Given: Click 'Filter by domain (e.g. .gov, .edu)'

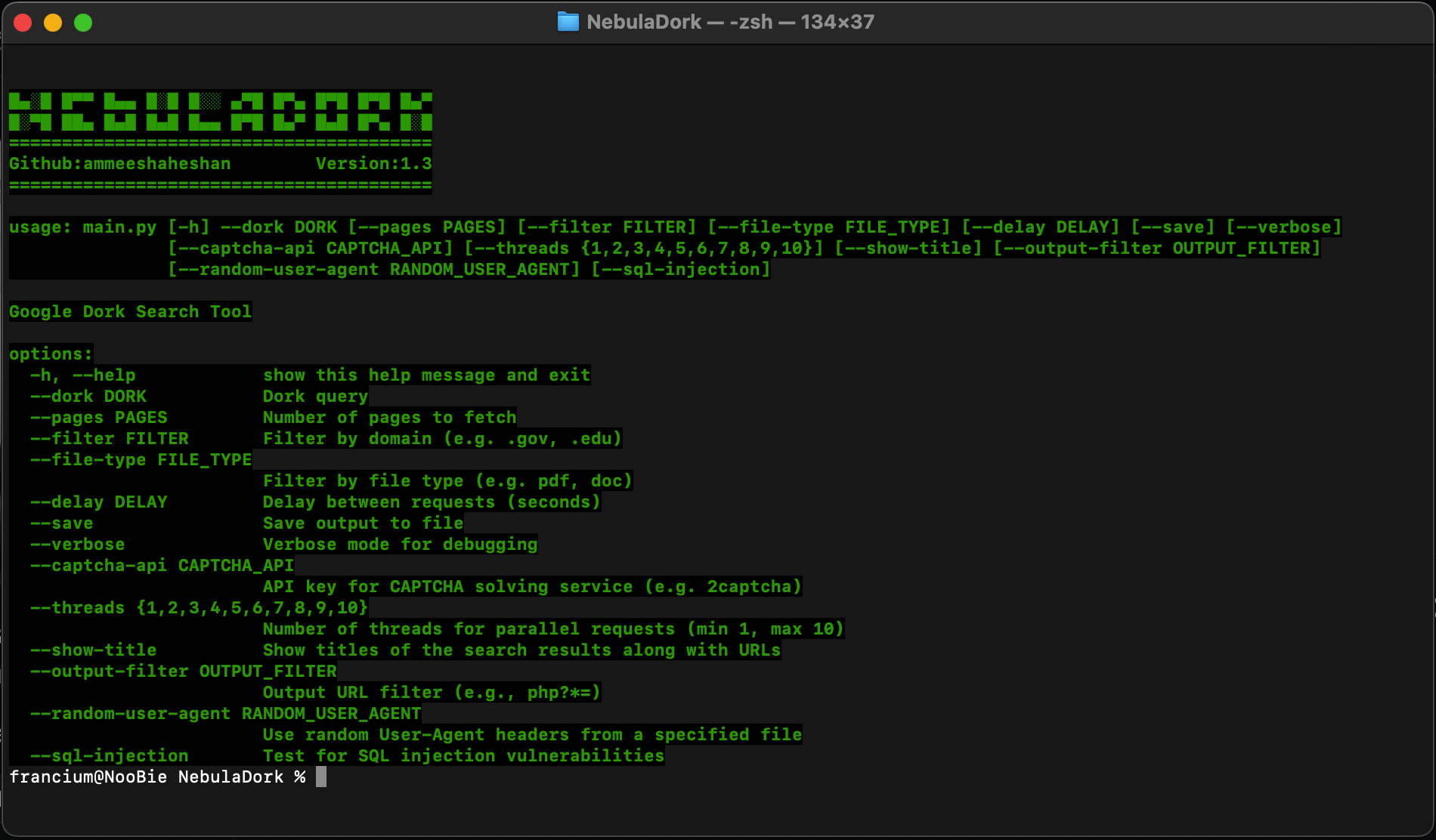Looking at the screenshot, I should click(443, 438).
